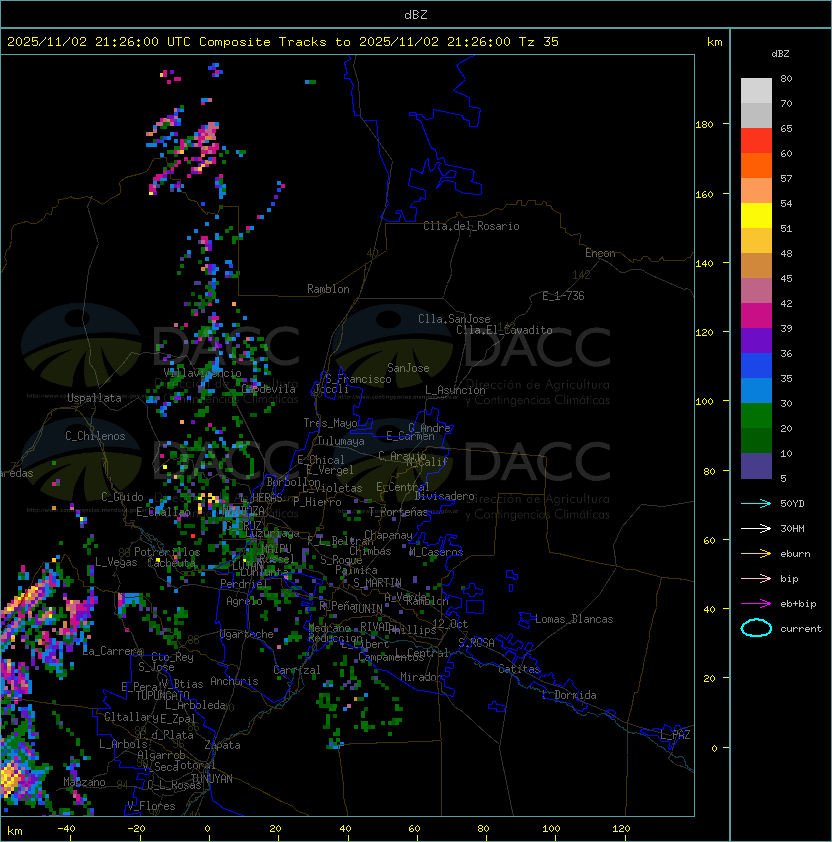
Task: Click the 'Potrerillos' map label
Action: 167,552
